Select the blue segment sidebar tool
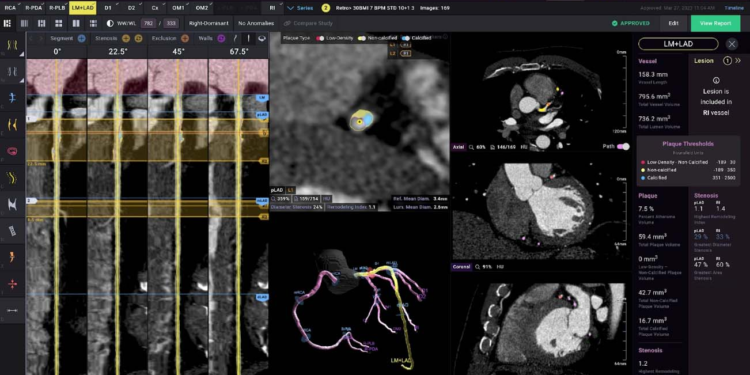The image size is (750, 375). [x=12, y=98]
